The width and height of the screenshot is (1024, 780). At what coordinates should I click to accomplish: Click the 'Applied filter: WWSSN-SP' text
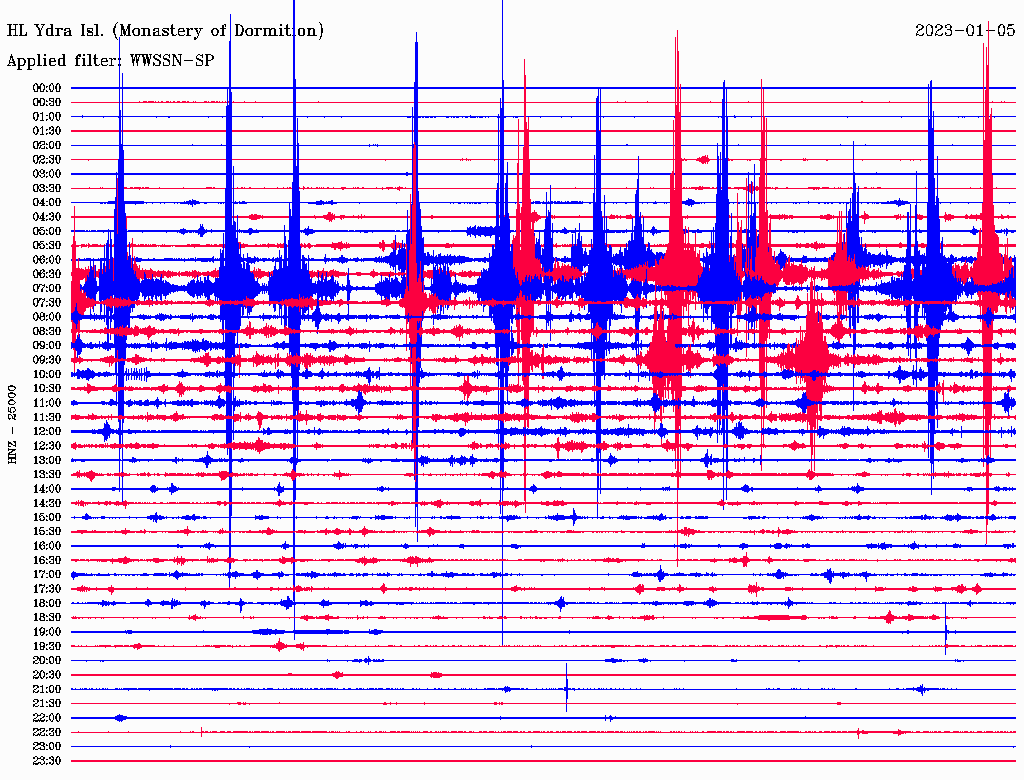[x=110, y=61]
